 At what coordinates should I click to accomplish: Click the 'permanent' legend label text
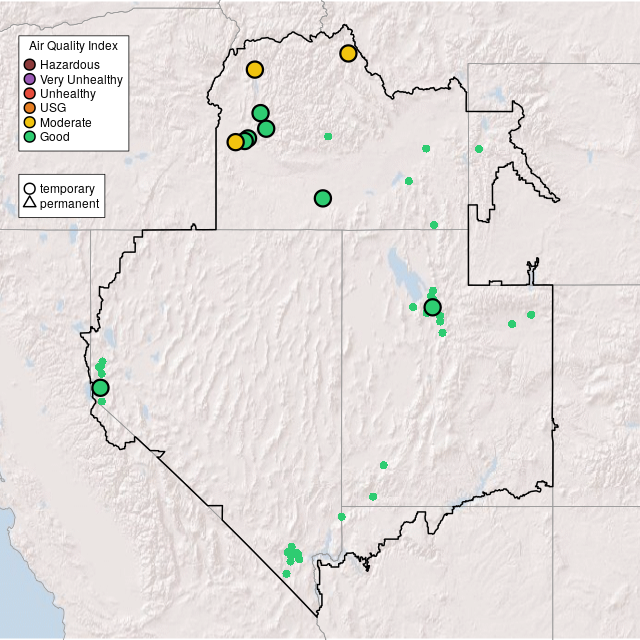69,204
